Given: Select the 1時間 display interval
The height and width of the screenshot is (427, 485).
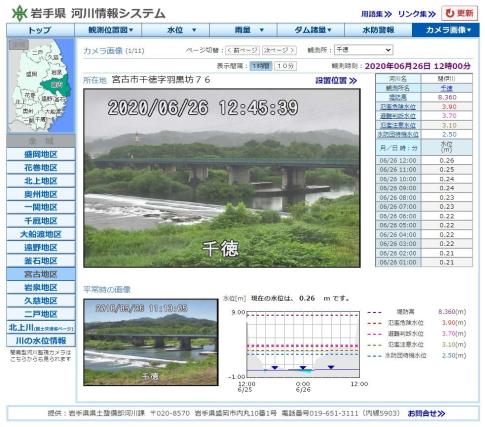Looking at the screenshot, I should [261, 66].
